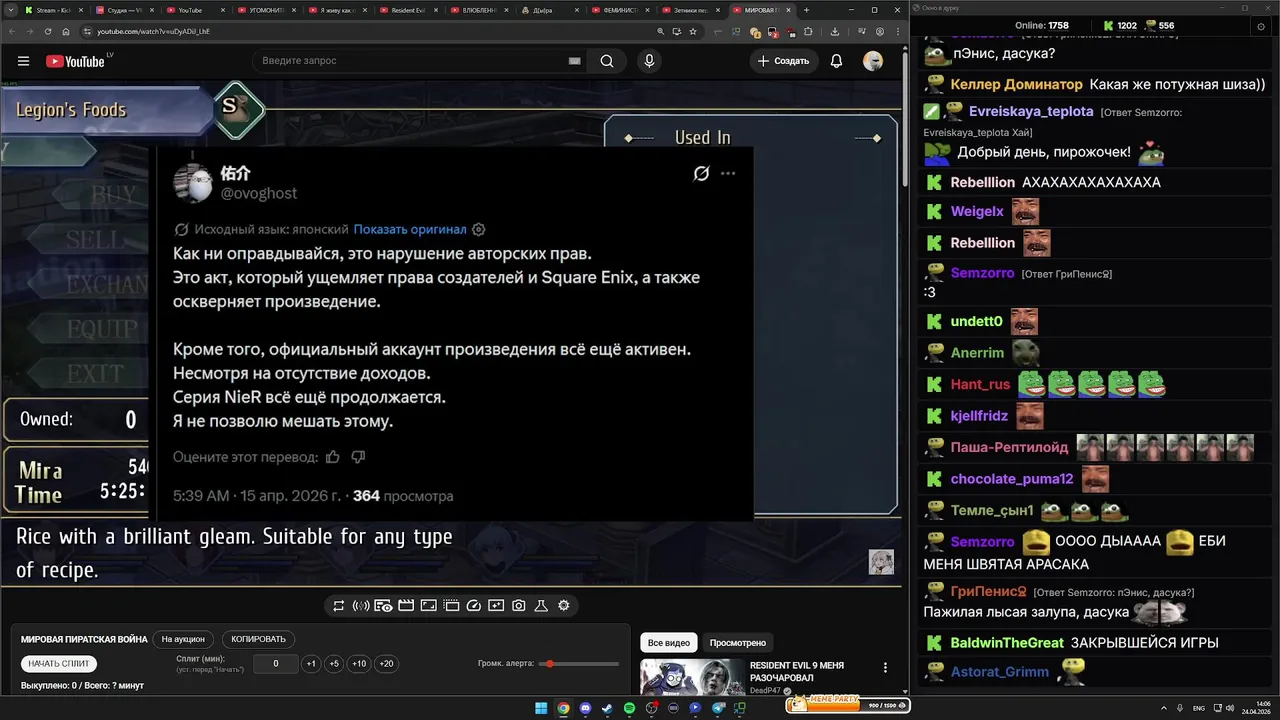Add +1 minute to the split
The width and height of the screenshot is (1280, 720).
311,663
